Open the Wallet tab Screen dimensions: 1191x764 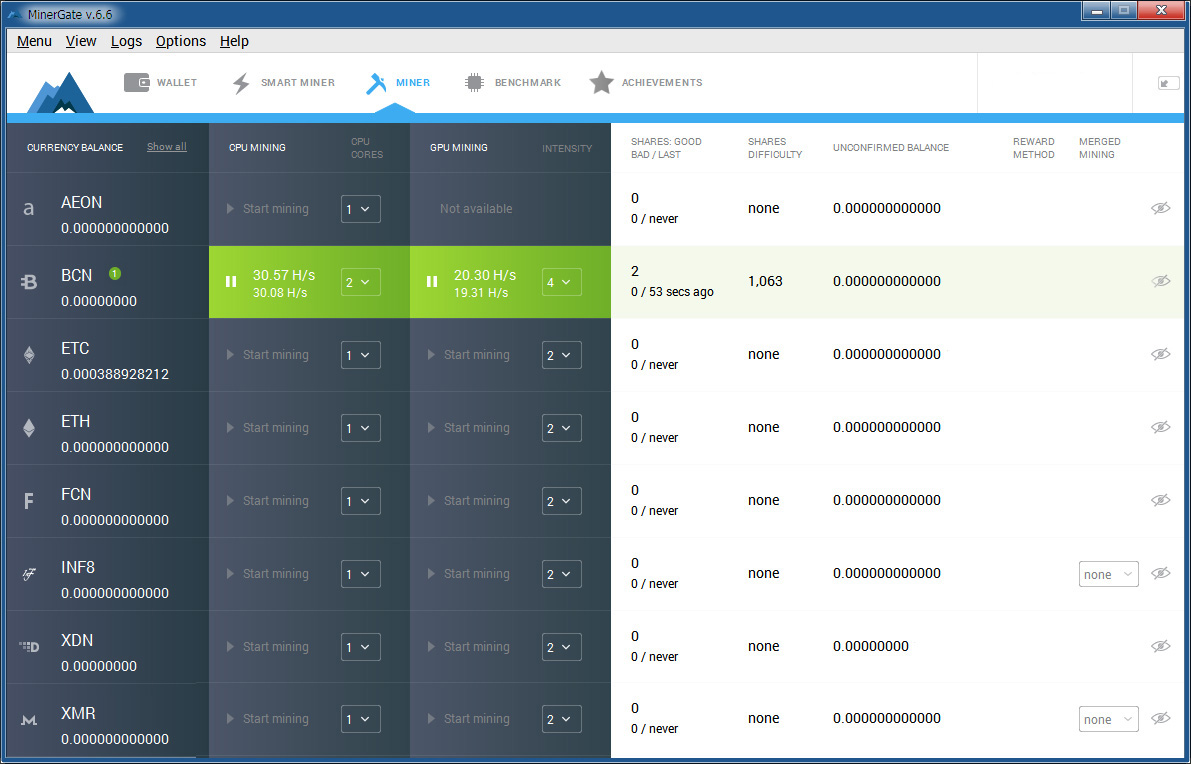pos(160,83)
